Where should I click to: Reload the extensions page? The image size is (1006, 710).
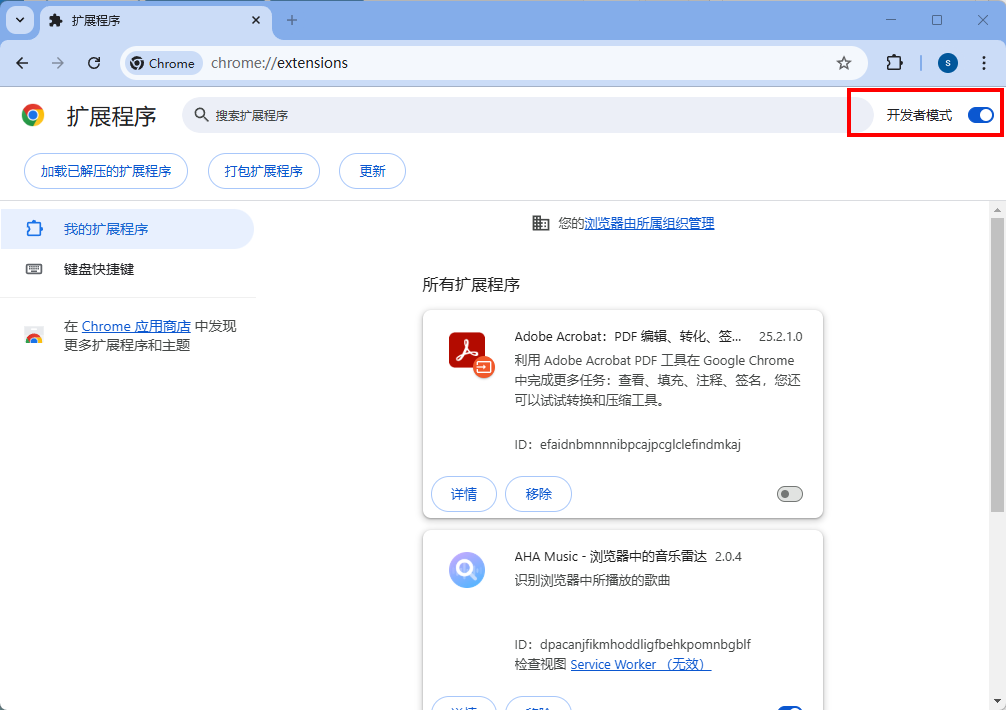(94, 63)
